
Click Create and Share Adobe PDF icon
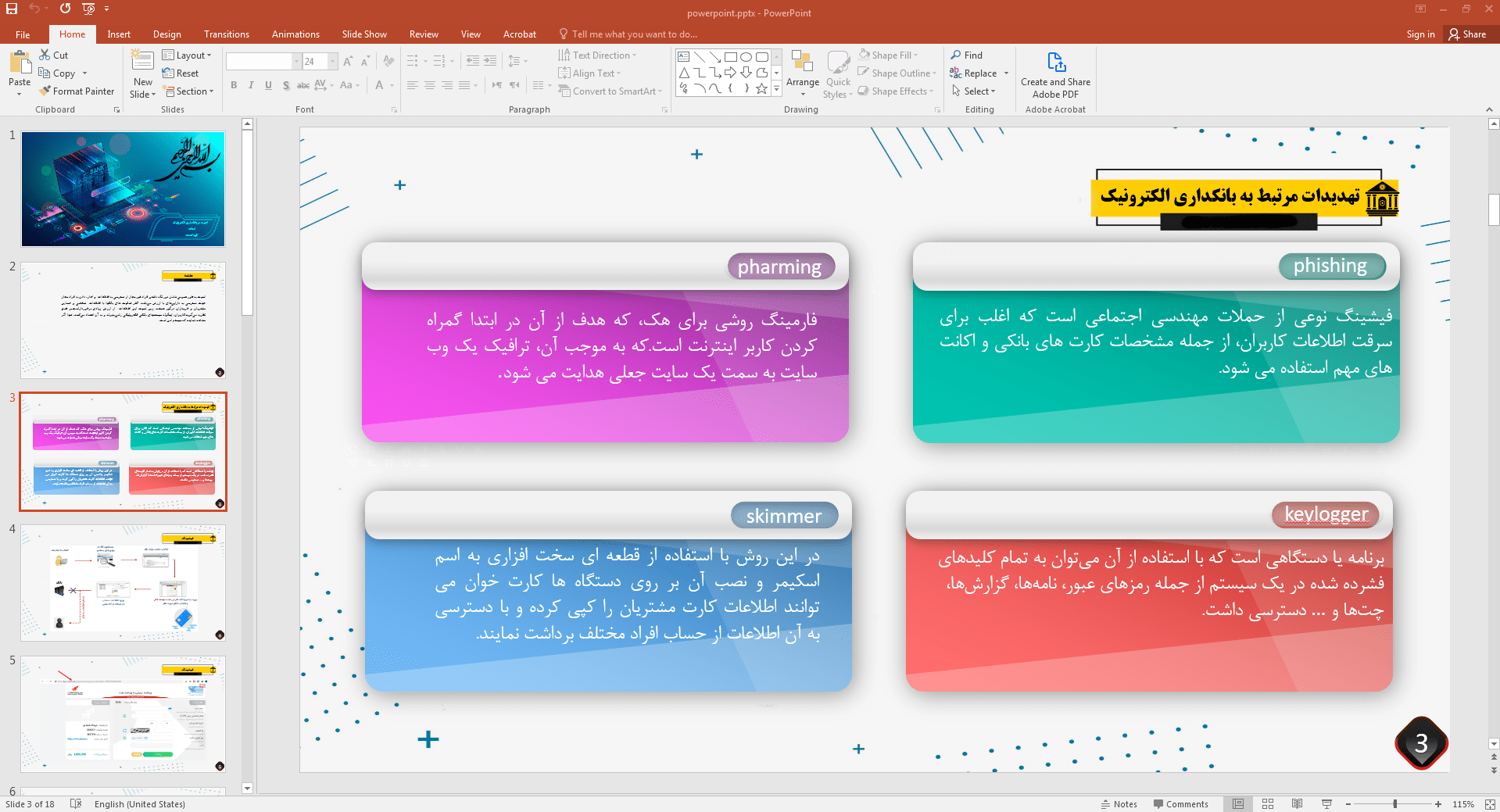[1056, 63]
